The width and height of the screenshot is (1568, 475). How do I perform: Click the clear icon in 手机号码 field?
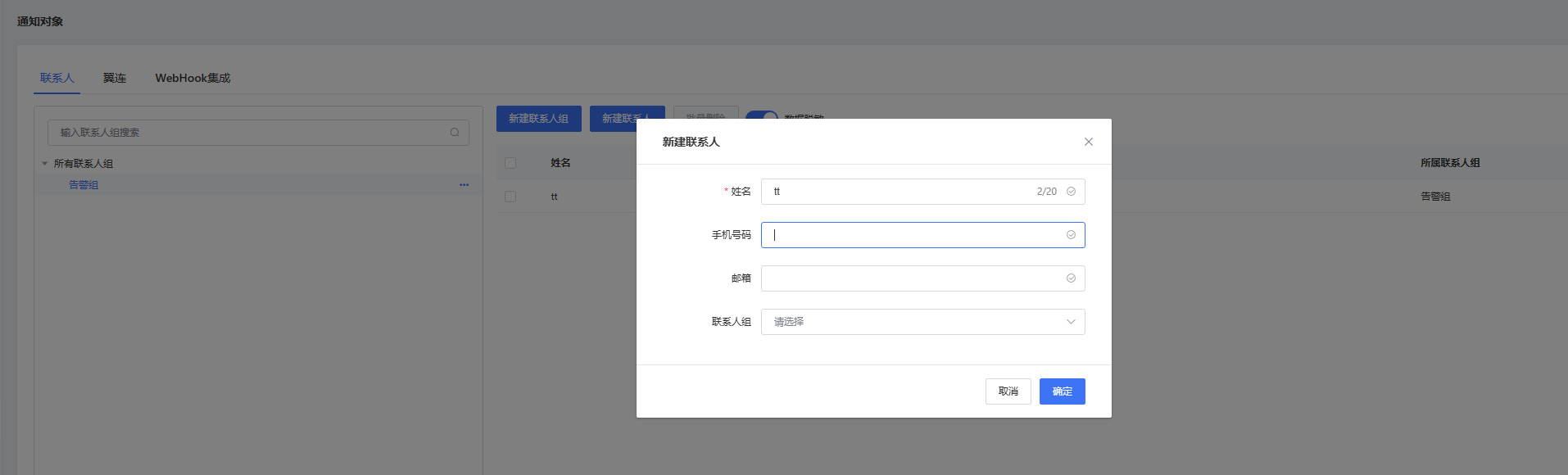tap(1071, 235)
